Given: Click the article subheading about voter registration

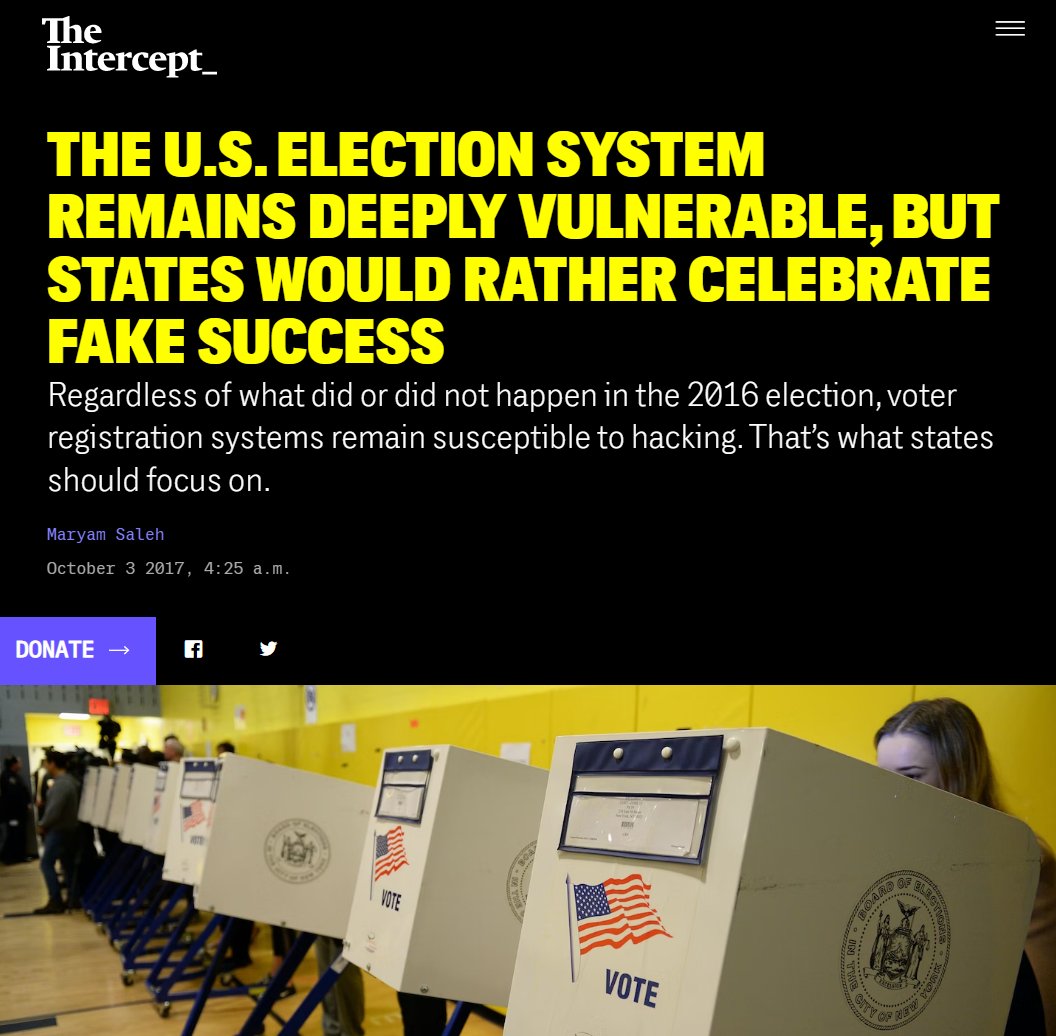Looking at the screenshot, I should coord(520,438).
